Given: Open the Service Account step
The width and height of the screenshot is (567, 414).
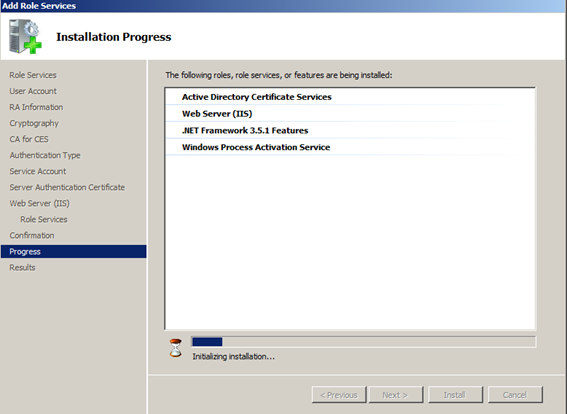Looking at the screenshot, I should pyautogui.click(x=38, y=171).
